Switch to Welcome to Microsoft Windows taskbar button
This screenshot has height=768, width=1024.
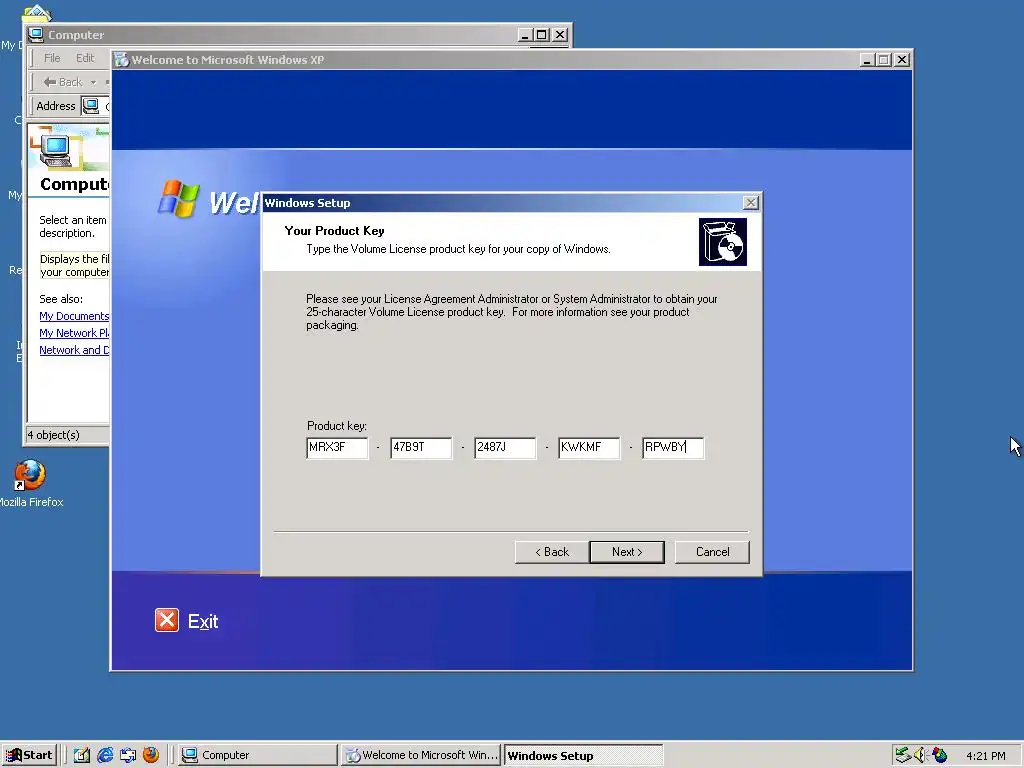422,755
